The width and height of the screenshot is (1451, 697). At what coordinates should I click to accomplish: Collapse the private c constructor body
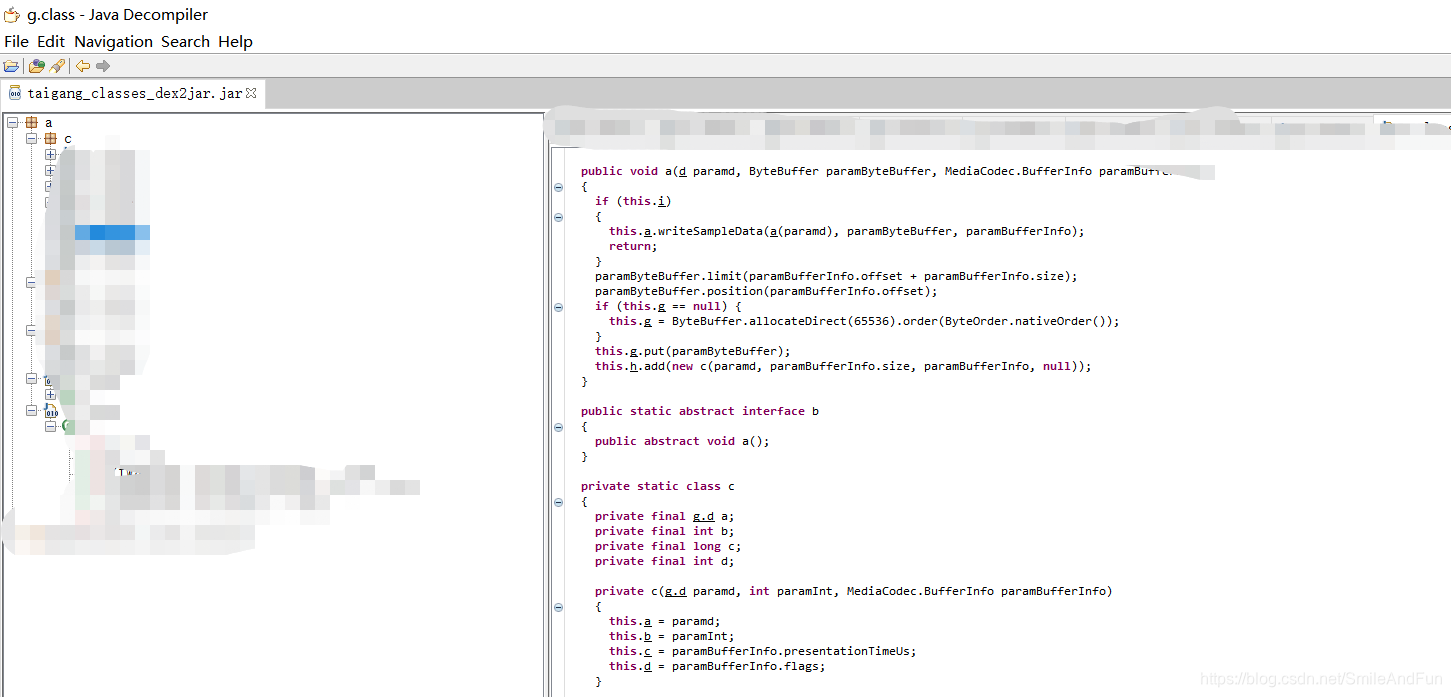click(558, 607)
